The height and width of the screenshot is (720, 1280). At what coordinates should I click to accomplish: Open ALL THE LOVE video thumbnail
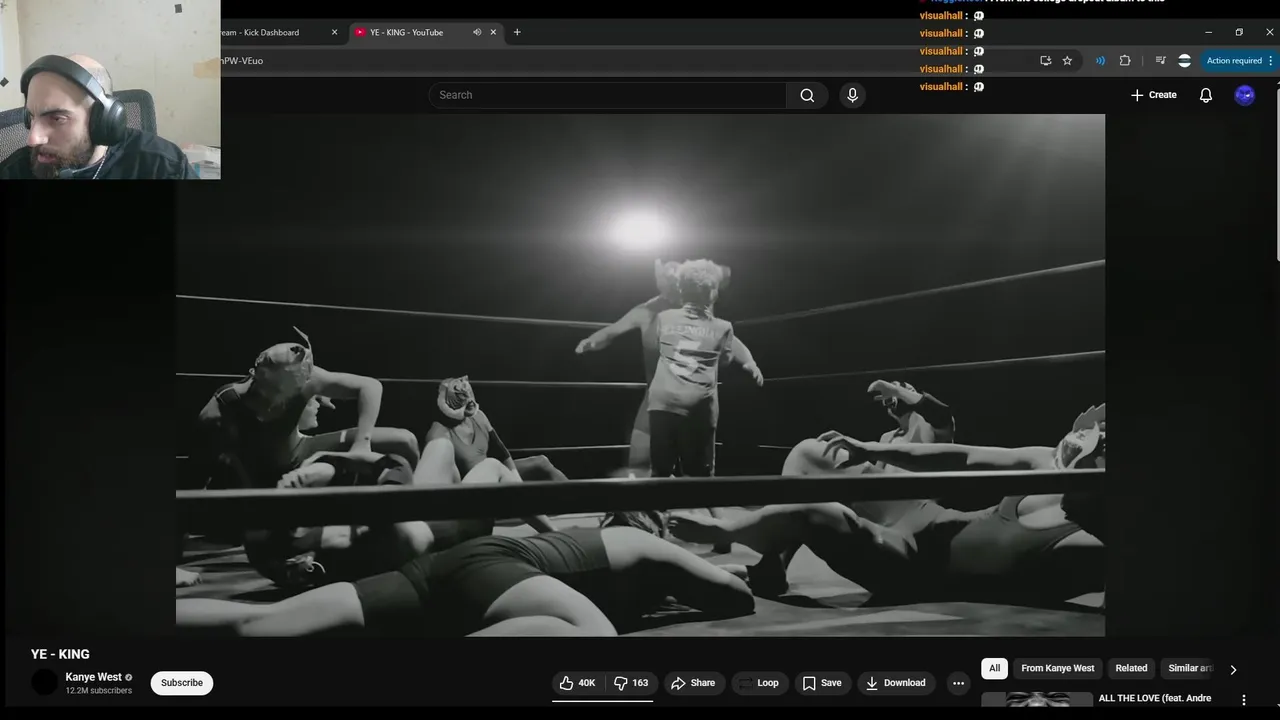[x=1037, y=701]
